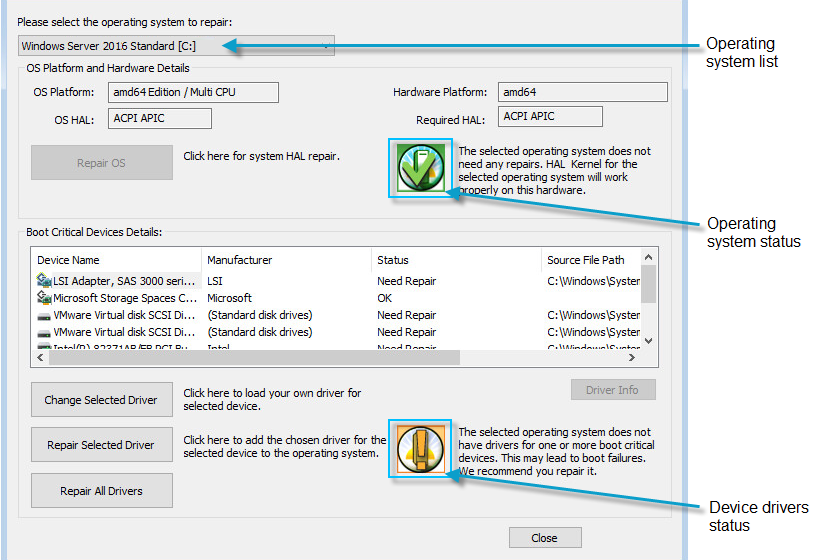Select the Microsoft Storage Spaces controller icon
This screenshot has height=560, width=818.
click(44, 298)
